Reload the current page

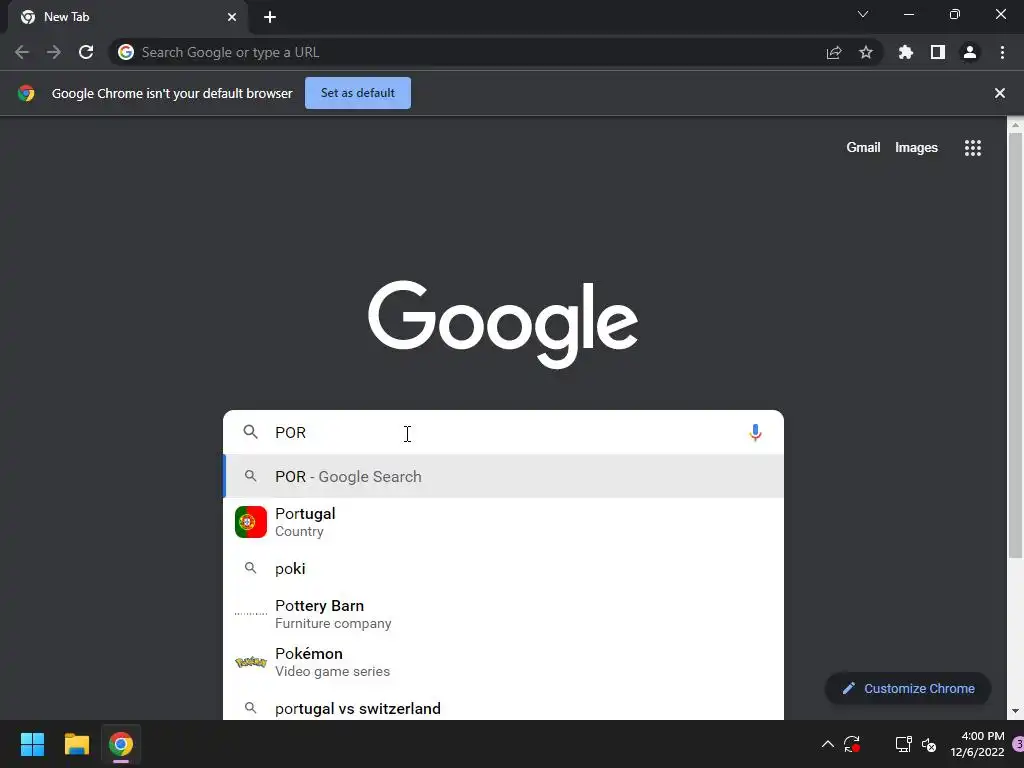pyautogui.click(x=86, y=52)
